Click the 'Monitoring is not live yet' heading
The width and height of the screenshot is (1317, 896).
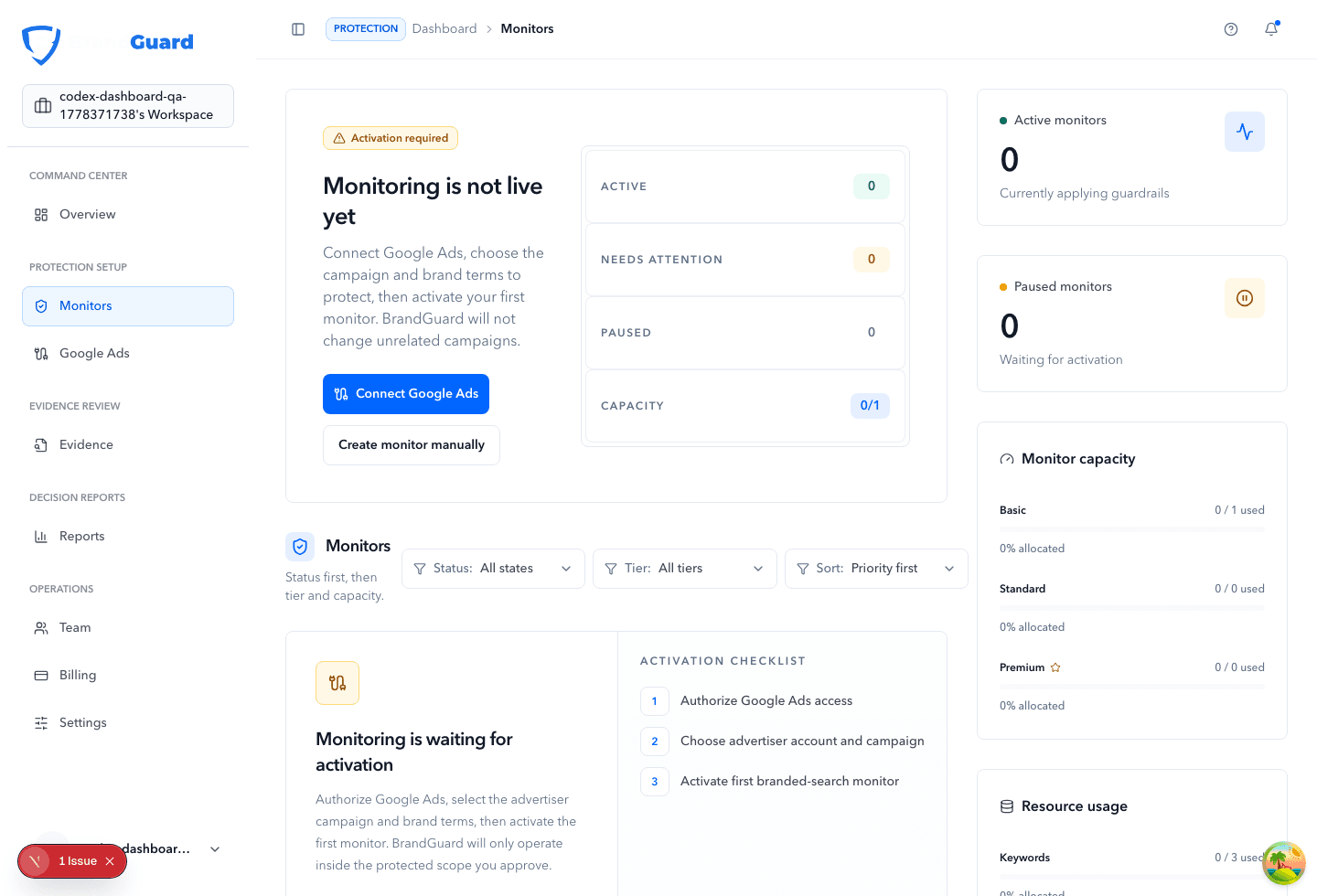(433, 201)
